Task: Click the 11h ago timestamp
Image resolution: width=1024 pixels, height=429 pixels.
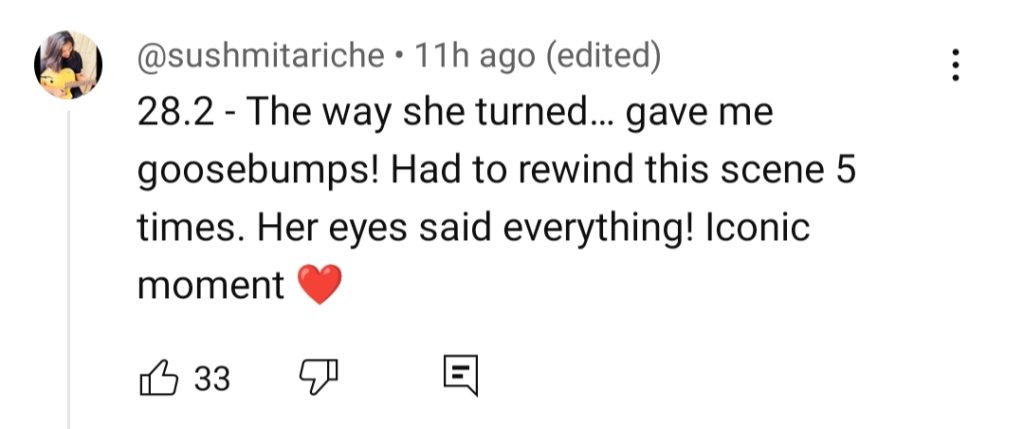Action: coord(475,57)
